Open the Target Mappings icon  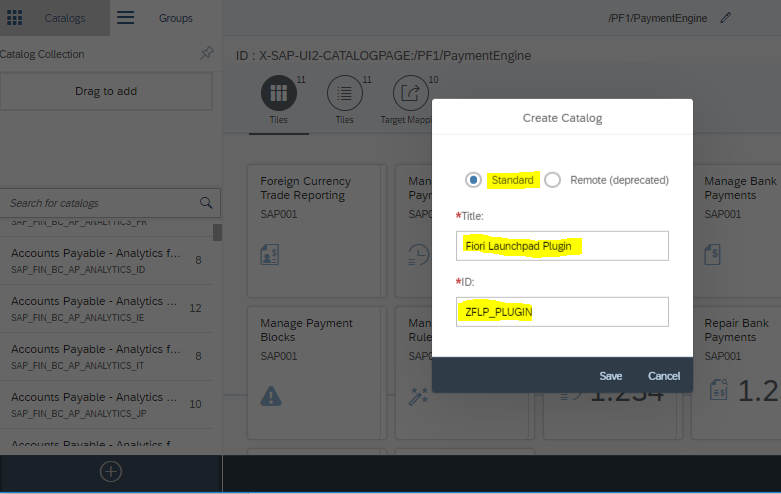coord(411,94)
